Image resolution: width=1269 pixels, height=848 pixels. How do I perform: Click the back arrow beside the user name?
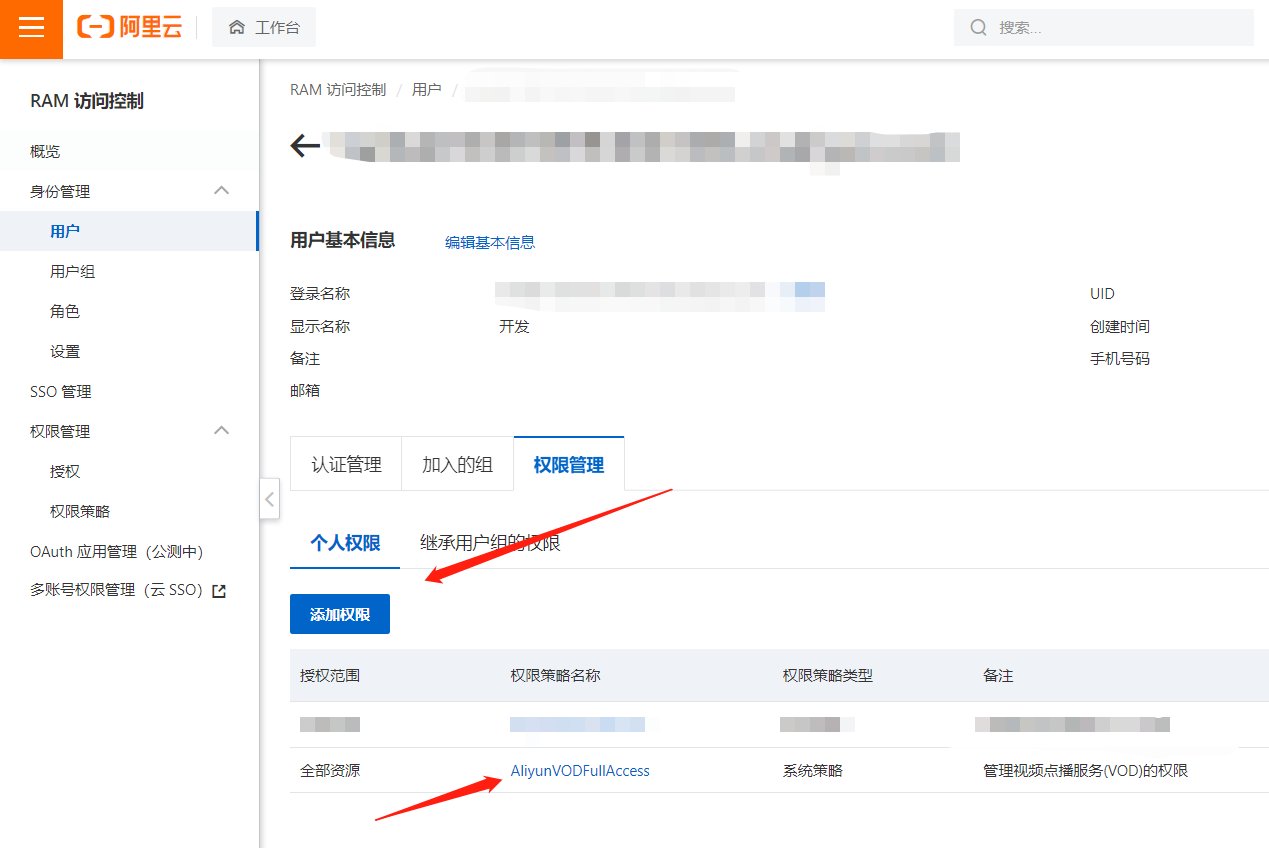coord(303,145)
